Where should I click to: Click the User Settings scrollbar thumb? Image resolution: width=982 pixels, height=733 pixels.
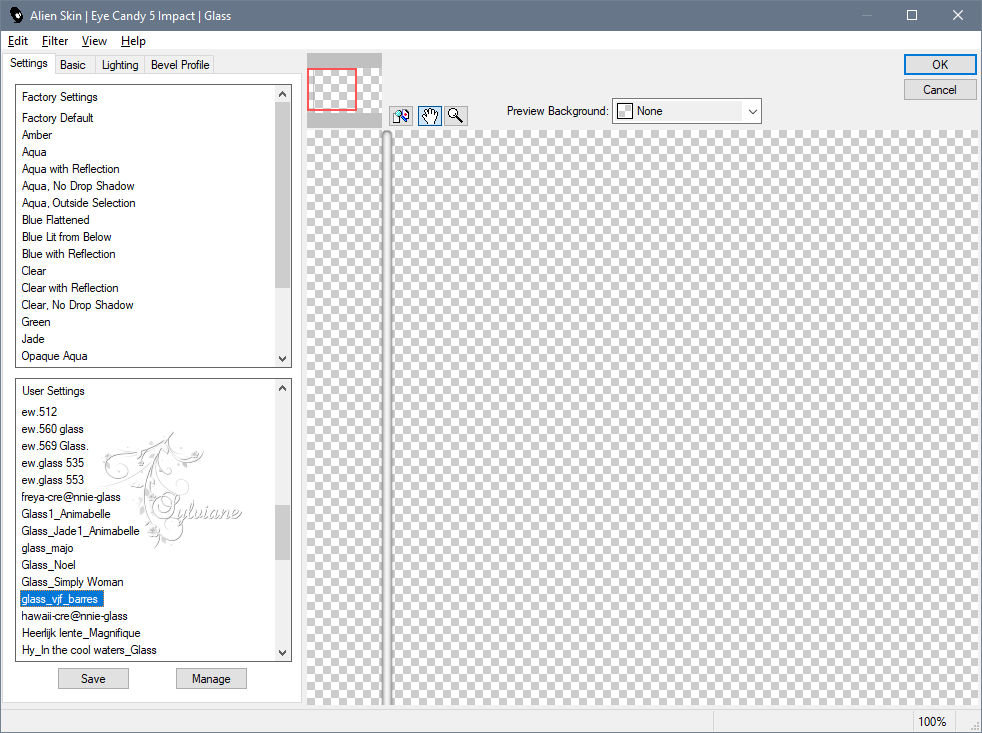[282, 532]
